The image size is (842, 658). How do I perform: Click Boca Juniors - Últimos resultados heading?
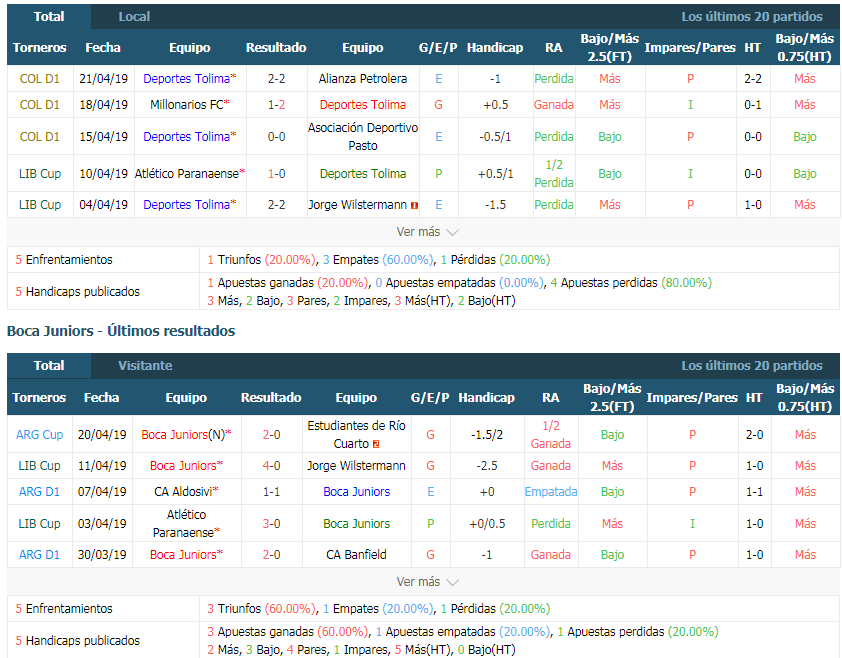(x=121, y=331)
